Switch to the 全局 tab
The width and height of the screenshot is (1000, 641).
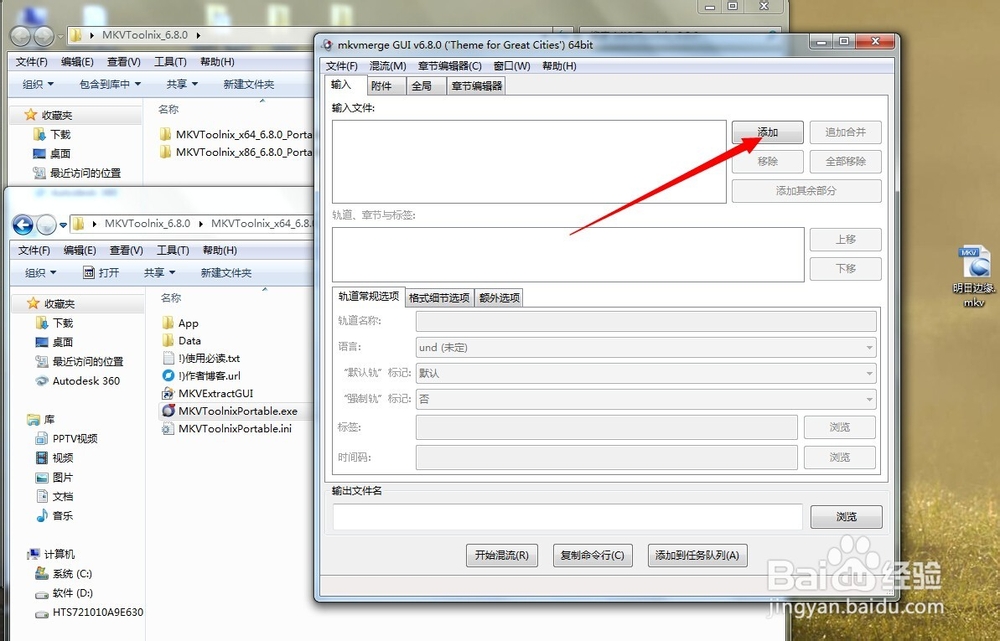[425, 86]
